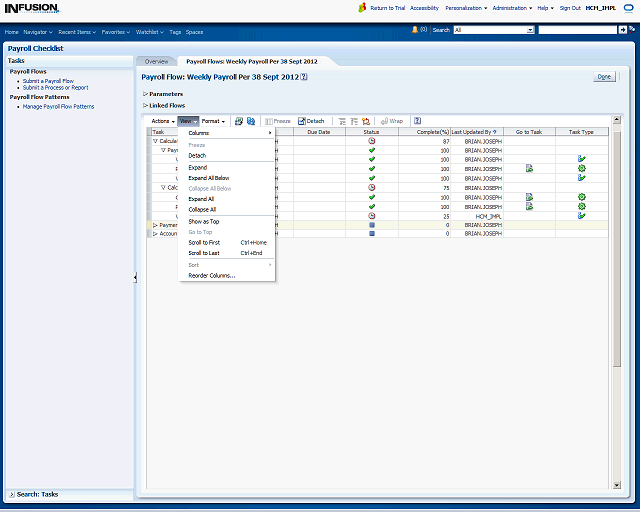
Task: Click the top checkmark task type icon
Action: [x=581, y=159]
